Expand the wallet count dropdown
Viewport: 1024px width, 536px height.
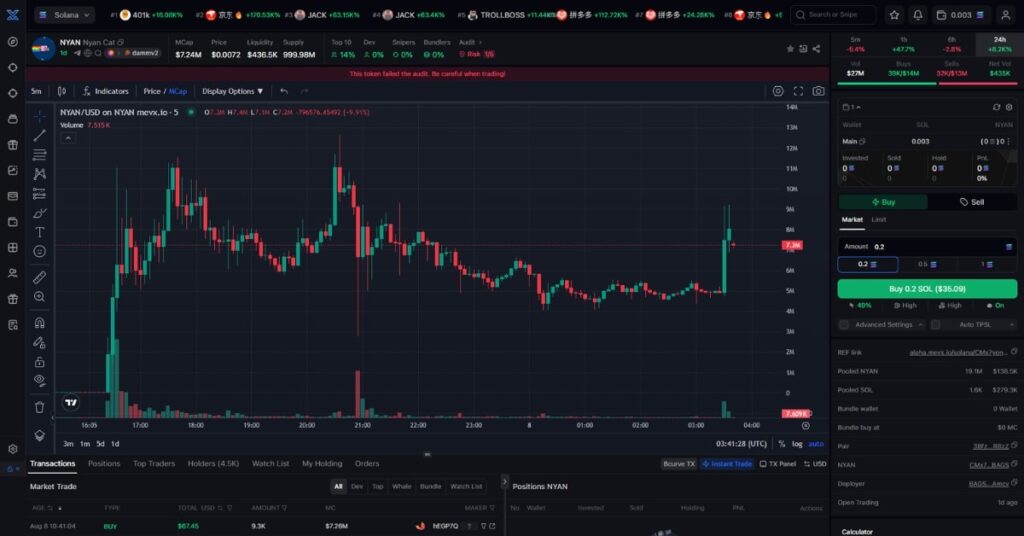point(852,107)
